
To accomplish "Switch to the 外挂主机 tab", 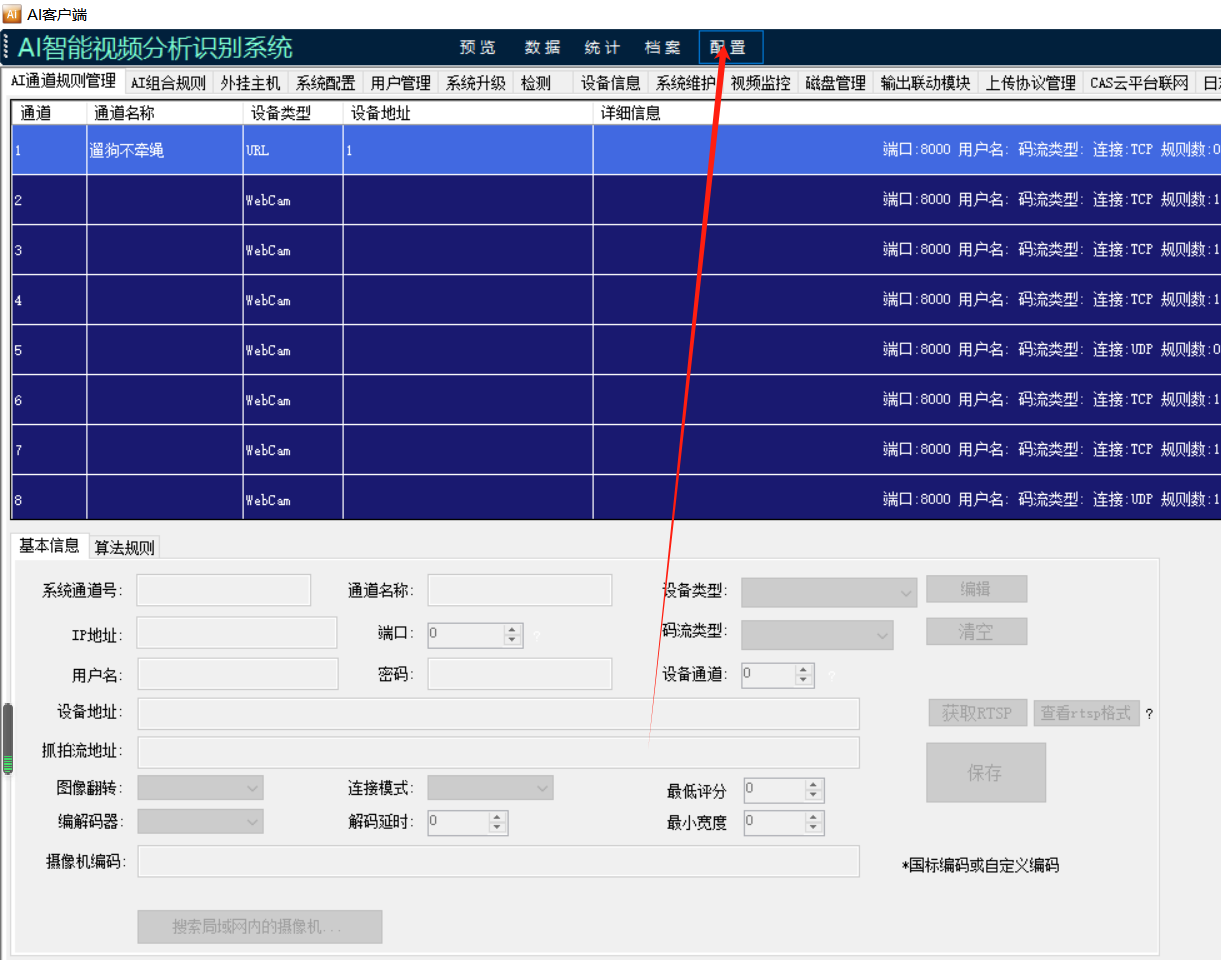I will (250, 83).
